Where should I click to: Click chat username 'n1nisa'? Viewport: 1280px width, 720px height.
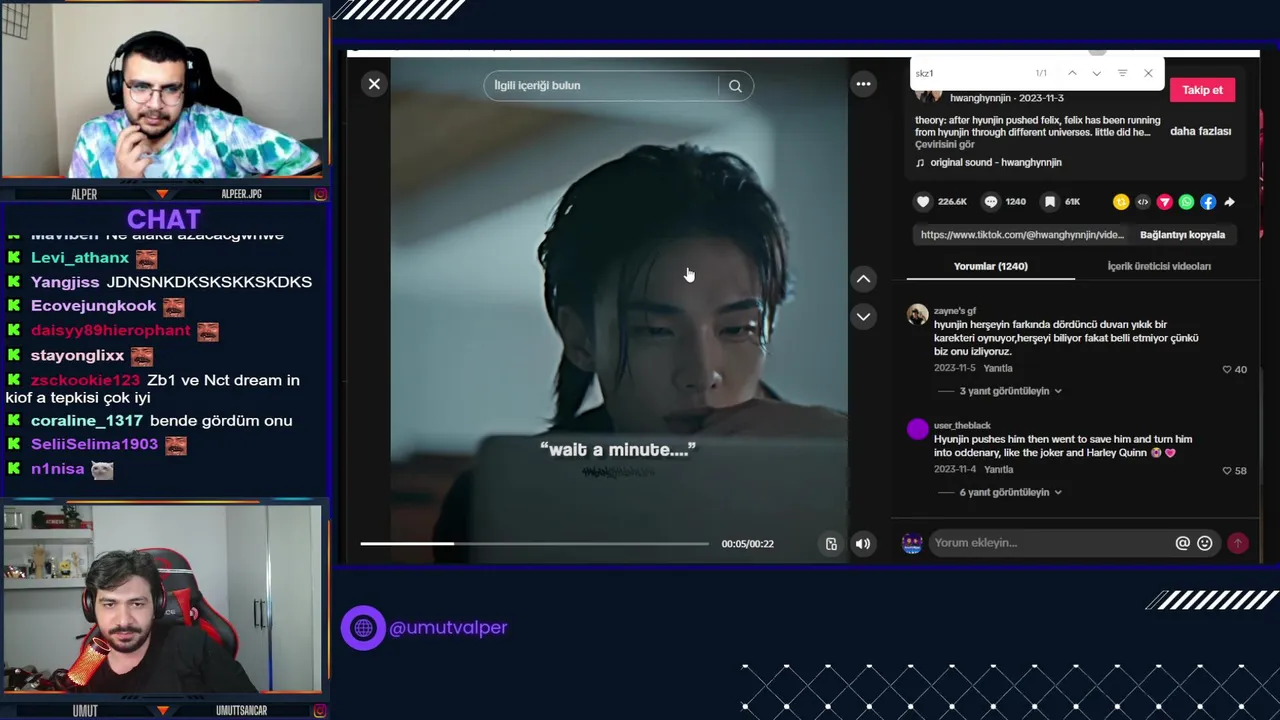point(57,469)
